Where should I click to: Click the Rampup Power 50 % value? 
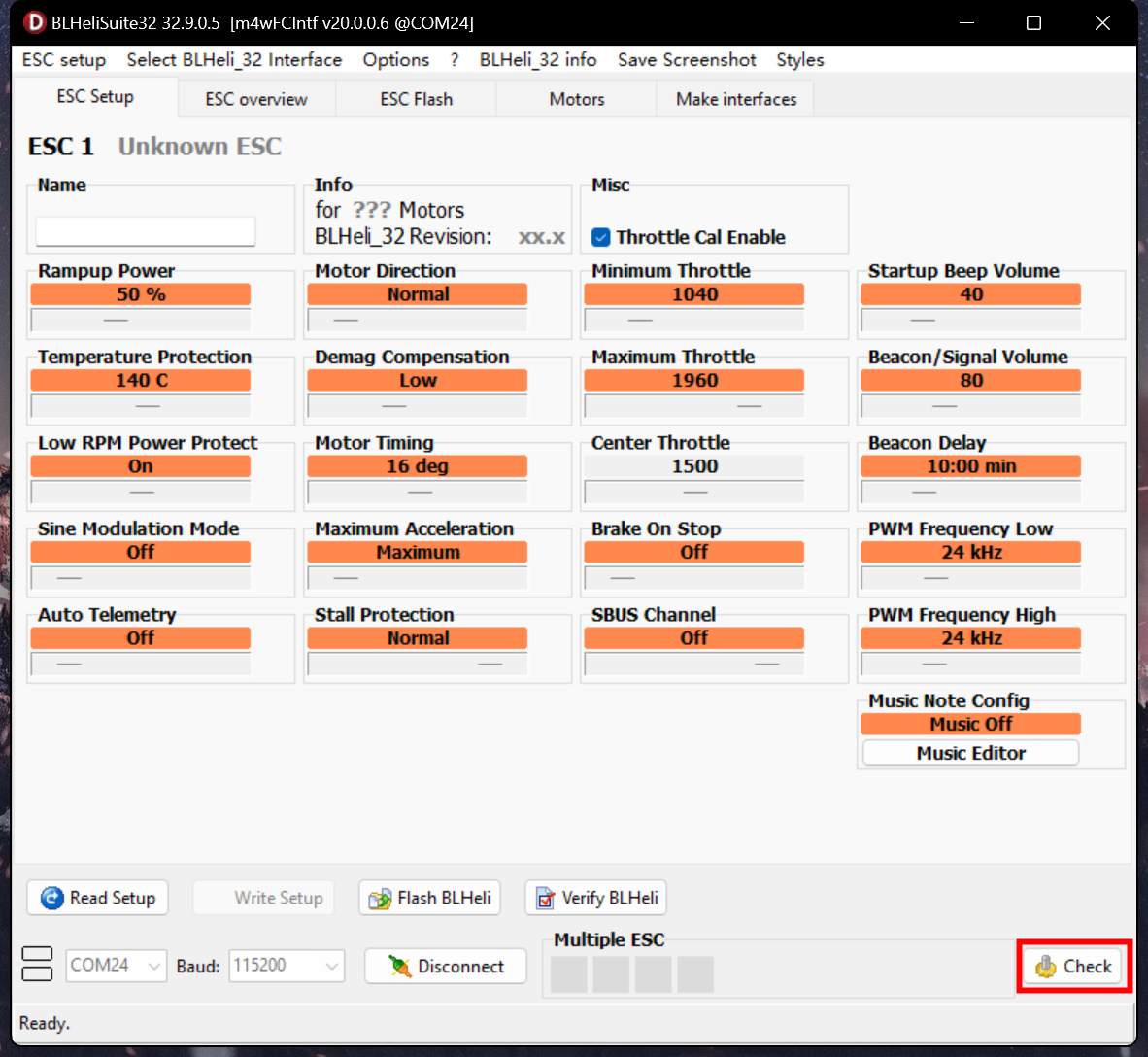(x=141, y=294)
